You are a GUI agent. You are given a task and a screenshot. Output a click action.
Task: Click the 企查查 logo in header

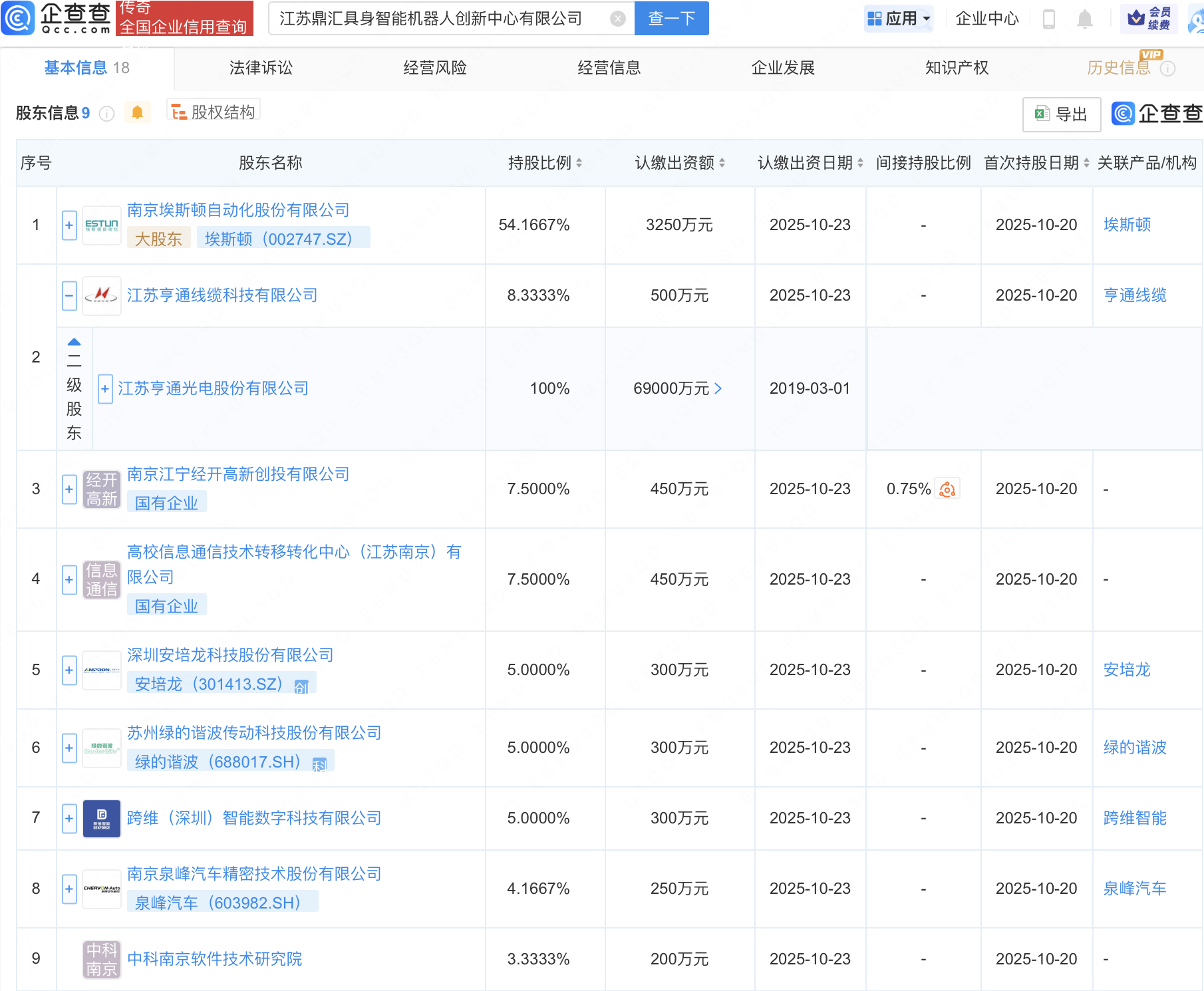57,18
